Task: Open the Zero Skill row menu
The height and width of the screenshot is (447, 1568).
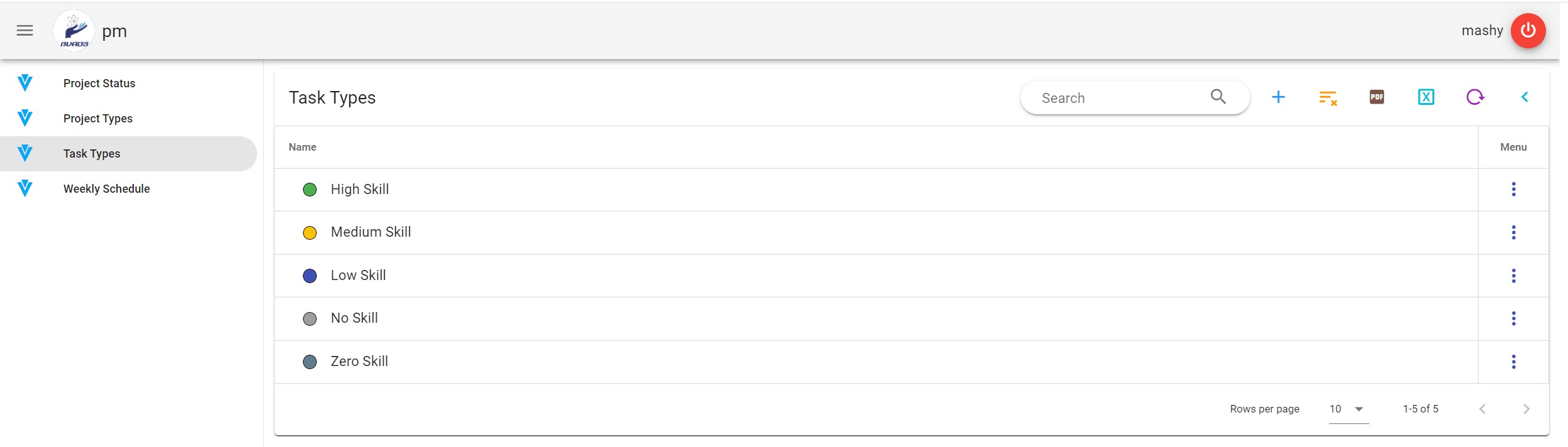Action: point(1513,362)
